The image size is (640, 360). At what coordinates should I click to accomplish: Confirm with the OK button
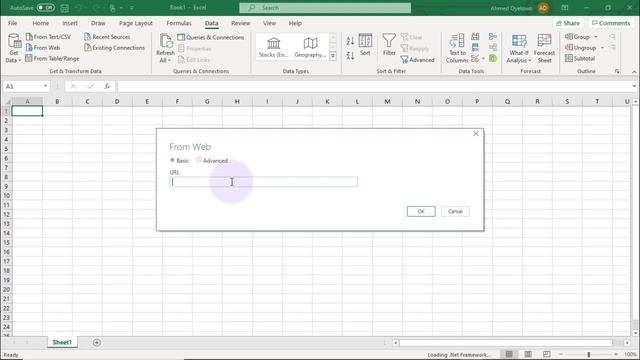click(421, 211)
